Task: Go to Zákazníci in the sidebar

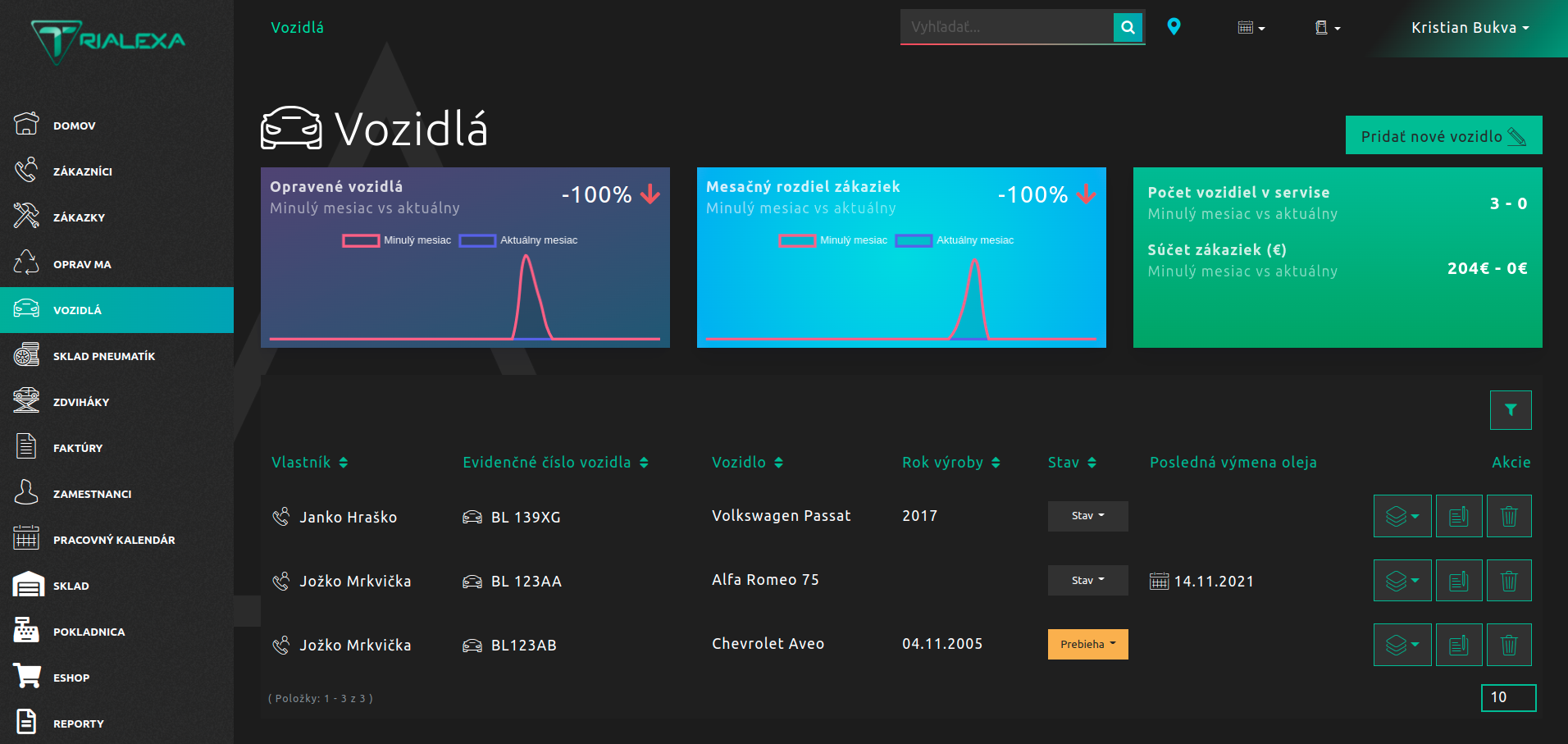Action: 82,171
